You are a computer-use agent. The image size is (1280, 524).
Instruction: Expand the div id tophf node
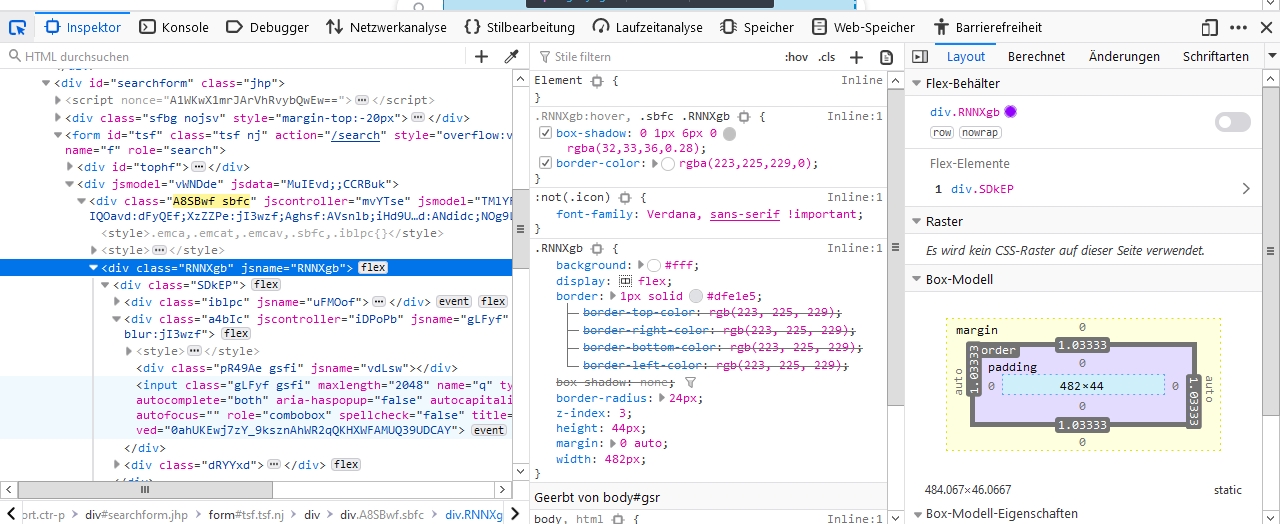[x=70, y=166]
